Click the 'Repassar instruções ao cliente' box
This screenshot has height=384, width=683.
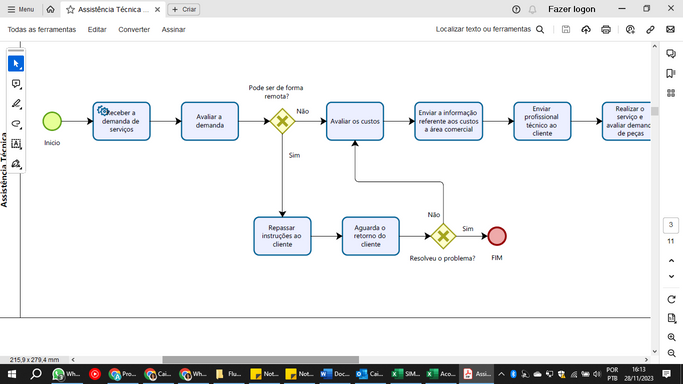click(282, 236)
